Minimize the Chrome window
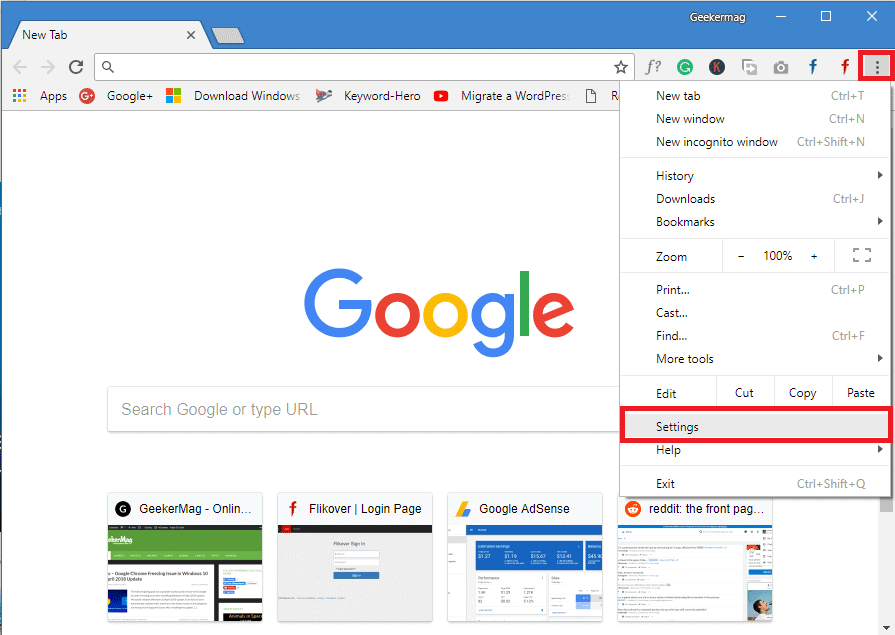Viewport: 895px width, 635px height. 781,17
